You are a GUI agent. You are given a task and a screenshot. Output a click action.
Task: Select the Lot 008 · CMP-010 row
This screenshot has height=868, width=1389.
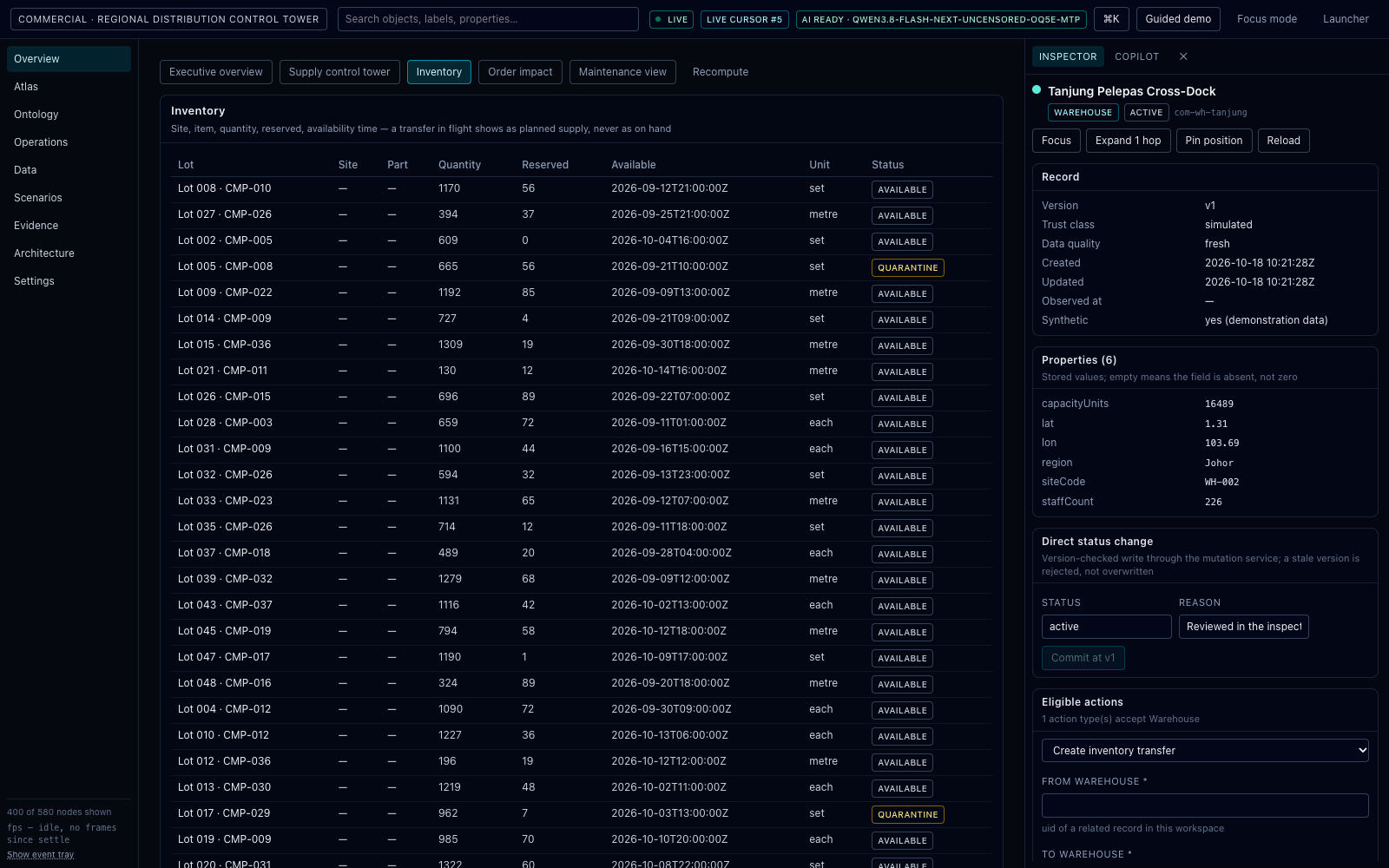[582, 189]
